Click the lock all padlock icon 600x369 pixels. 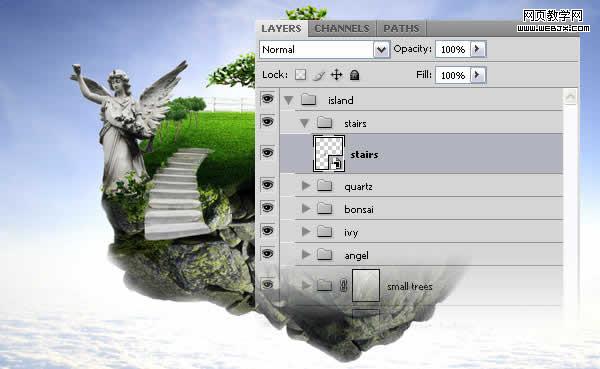tap(354, 75)
